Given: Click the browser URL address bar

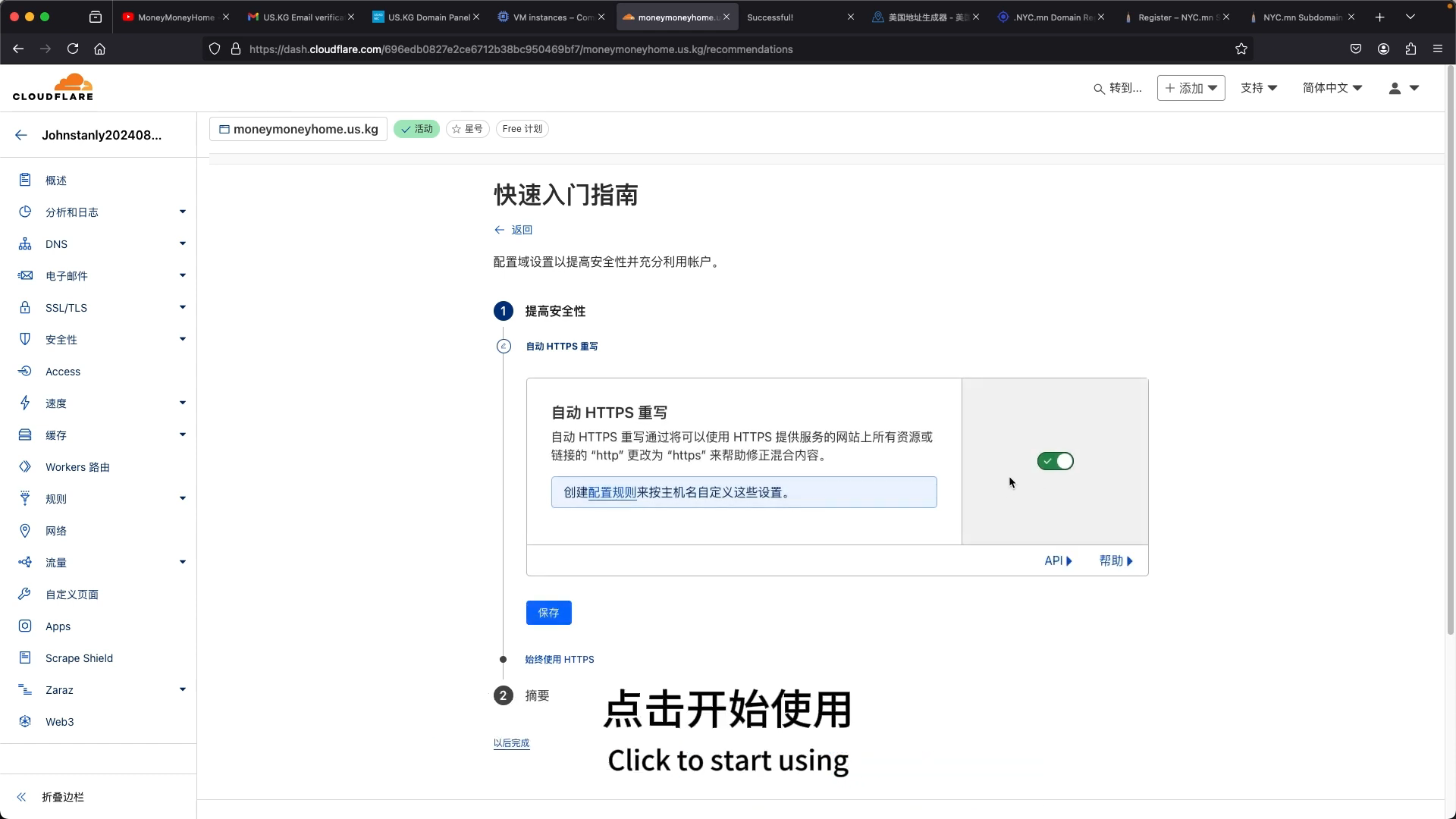Looking at the screenshot, I should click(x=728, y=49).
